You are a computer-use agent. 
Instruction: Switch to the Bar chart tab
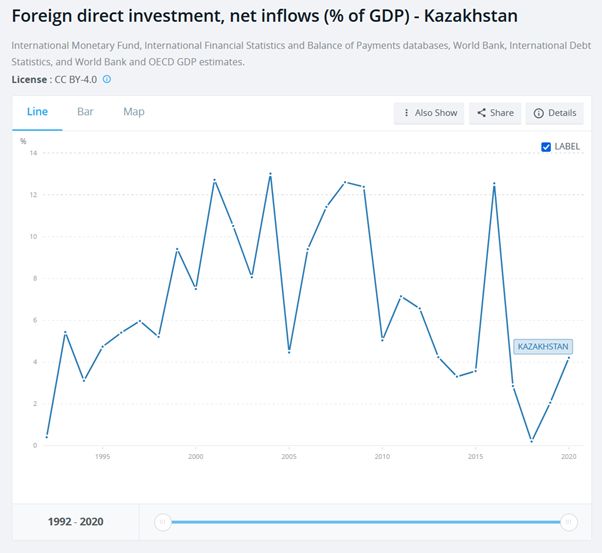pyautogui.click(x=85, y=112)
